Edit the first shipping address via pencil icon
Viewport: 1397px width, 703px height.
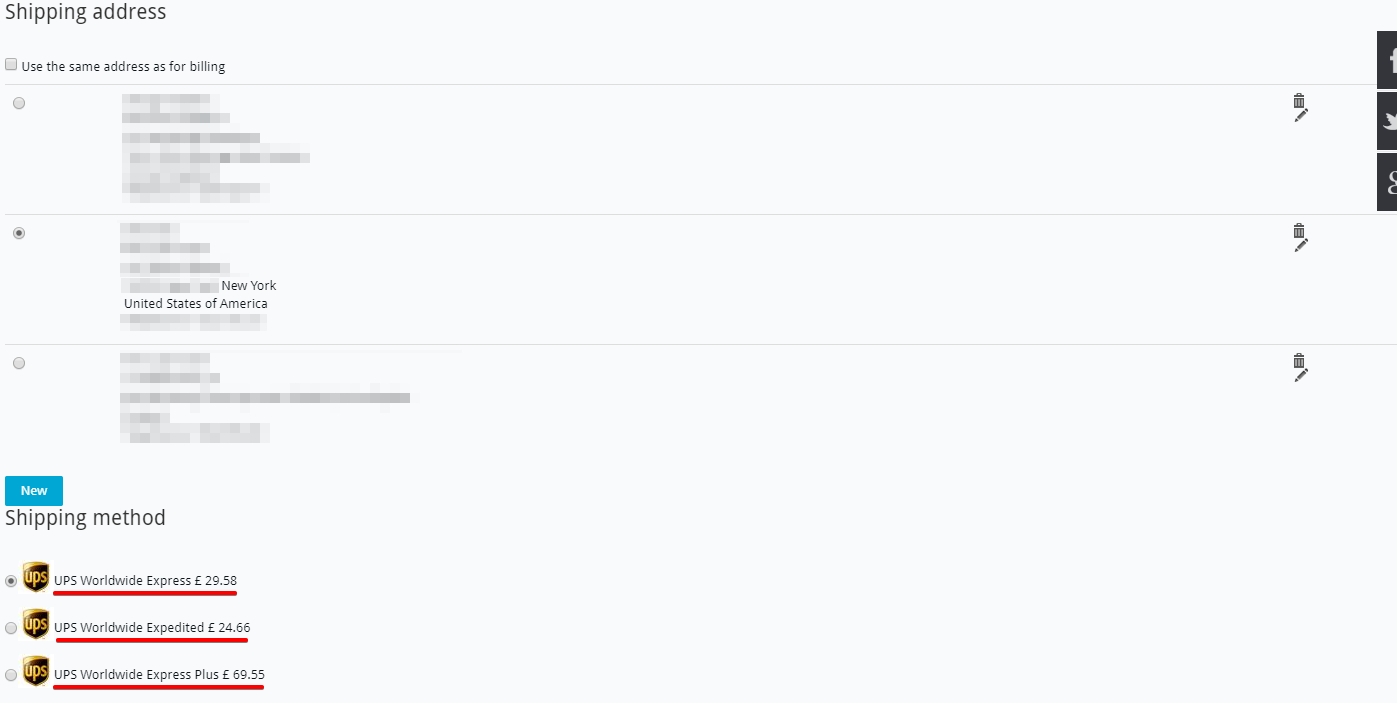pyautogui.click(x=1300, y=115)
